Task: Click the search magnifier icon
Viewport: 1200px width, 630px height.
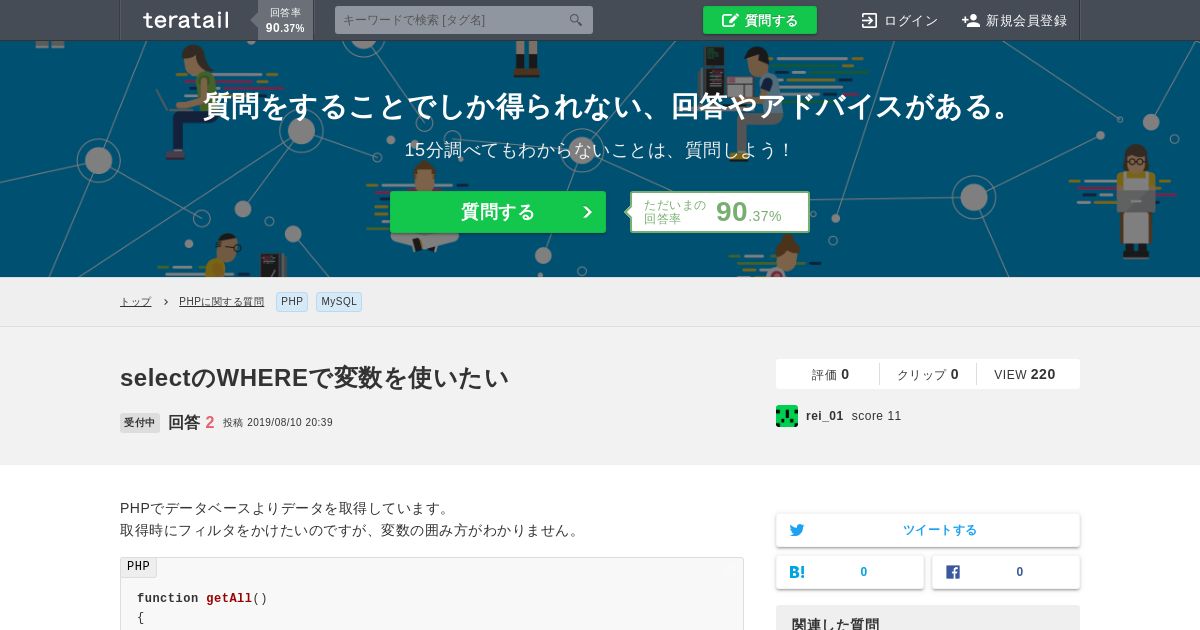Action: pos(576,20)
